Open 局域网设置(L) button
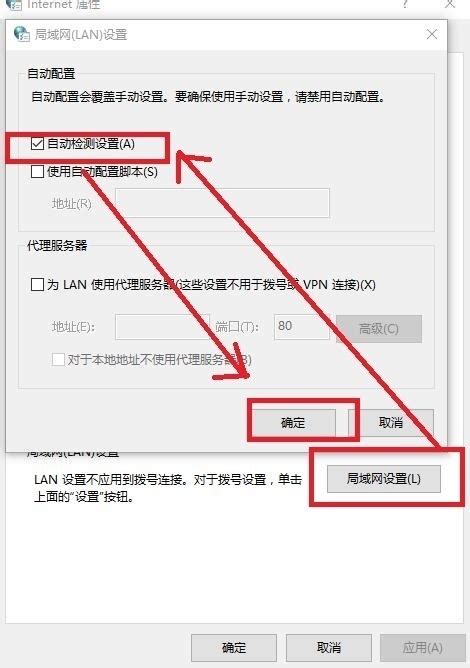The image size is (470, 668). 383,479
